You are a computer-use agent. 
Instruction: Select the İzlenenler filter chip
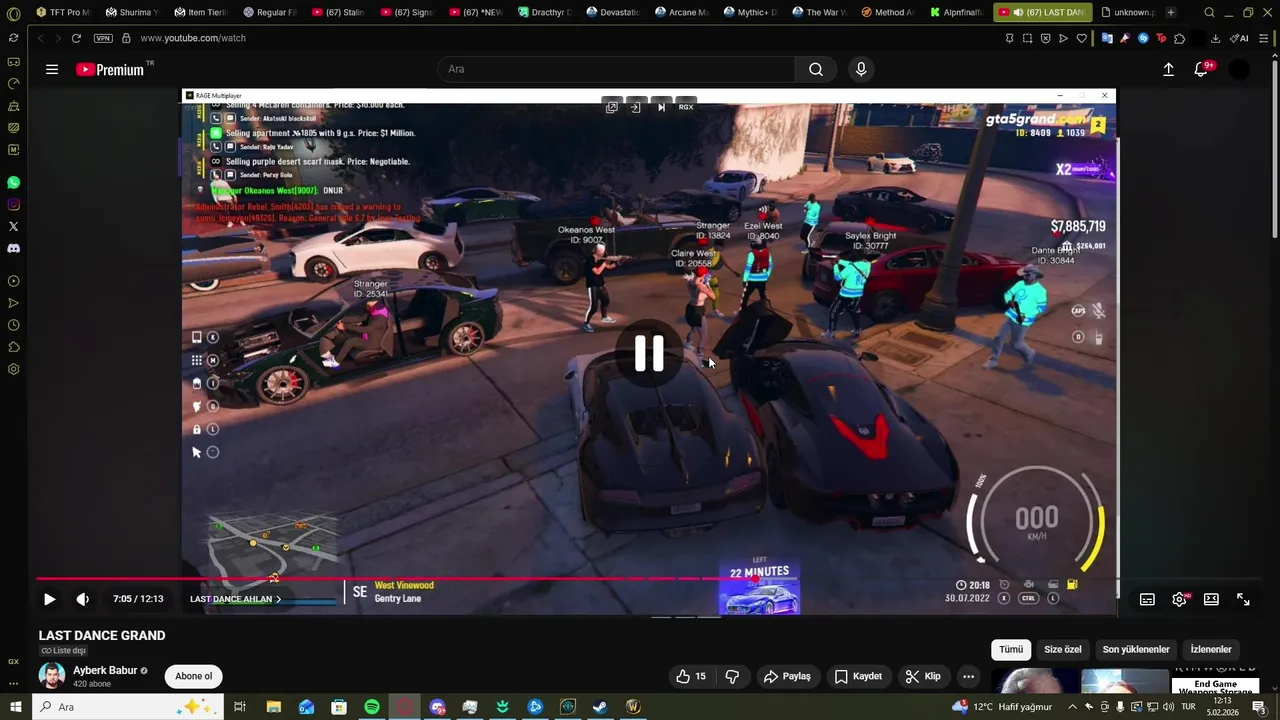point(1211,649)
